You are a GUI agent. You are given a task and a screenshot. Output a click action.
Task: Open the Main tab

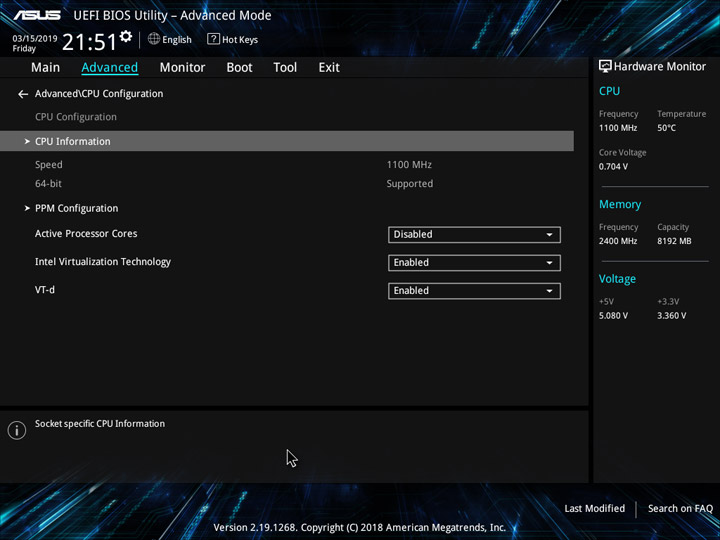click(x=45, y=68)
